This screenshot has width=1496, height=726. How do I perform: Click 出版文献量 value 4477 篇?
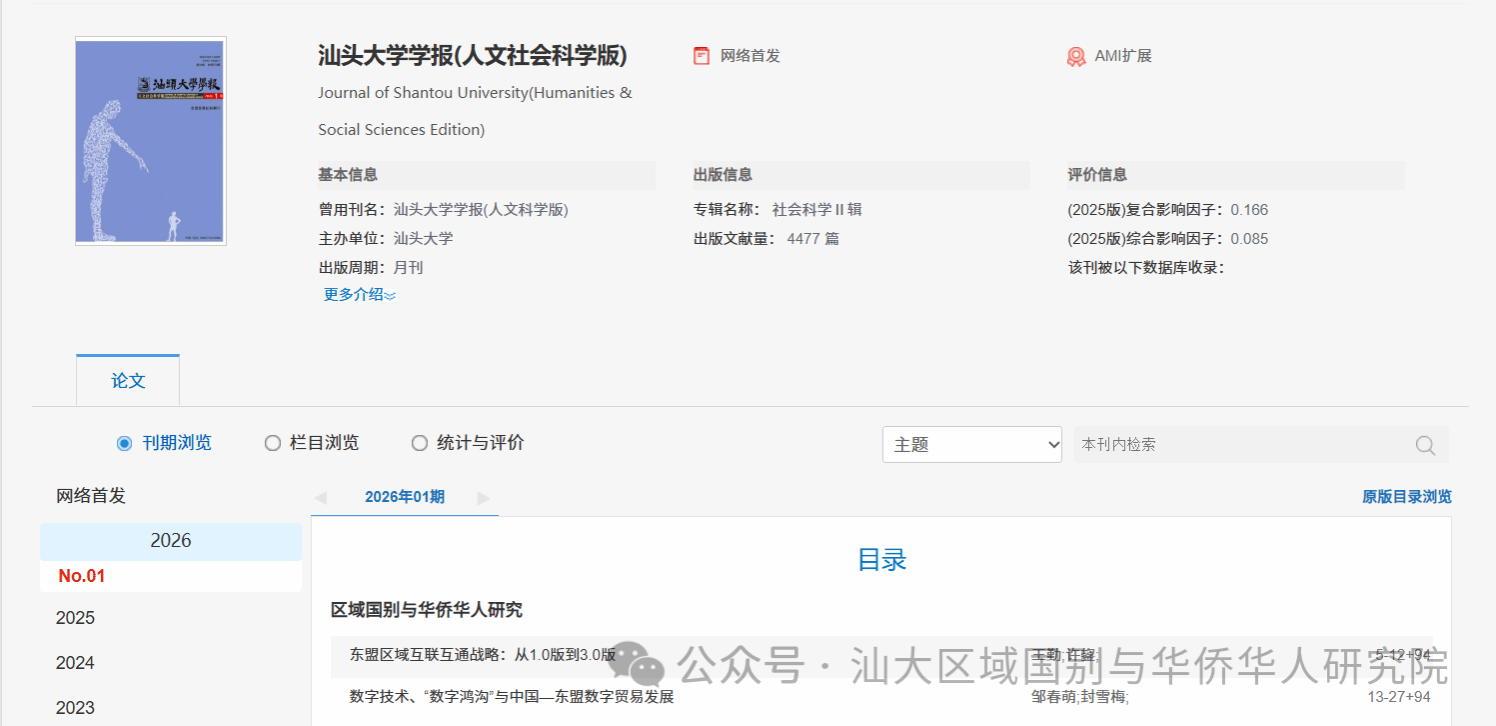click(x=813, y=239)
